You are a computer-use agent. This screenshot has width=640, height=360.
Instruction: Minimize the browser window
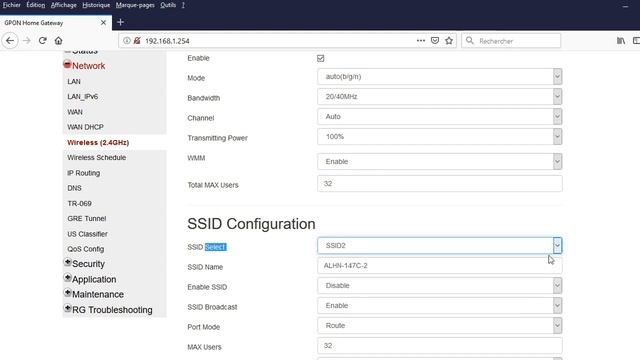(x=625, y=6)
